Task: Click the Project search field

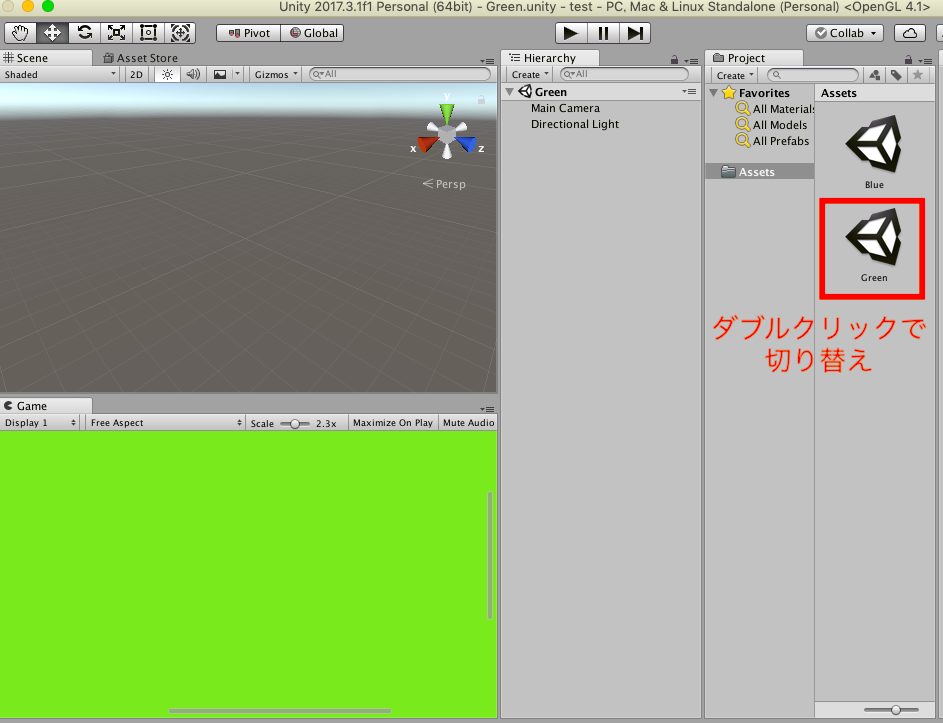Action: coord(813,75)
